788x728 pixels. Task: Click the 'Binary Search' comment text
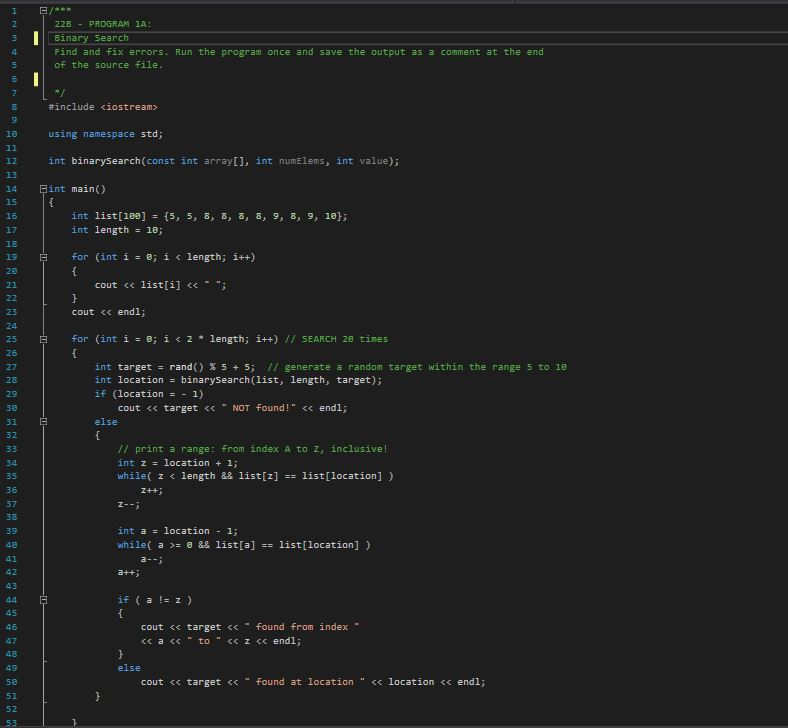click(x=91, y=38)
